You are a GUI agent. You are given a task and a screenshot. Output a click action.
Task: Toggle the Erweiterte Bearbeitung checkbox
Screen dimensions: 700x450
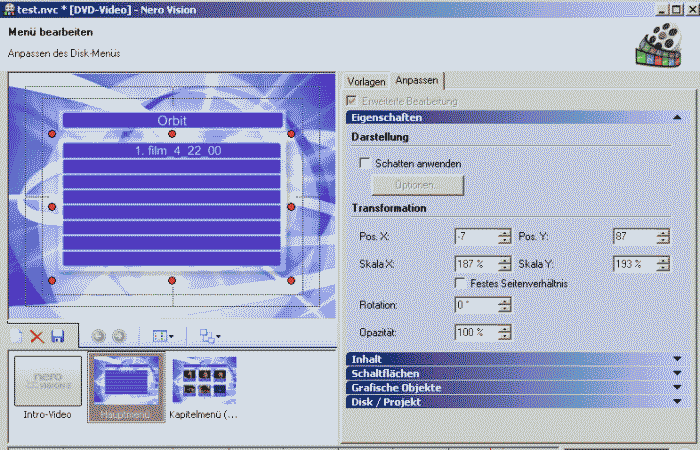tap(350, 101)
